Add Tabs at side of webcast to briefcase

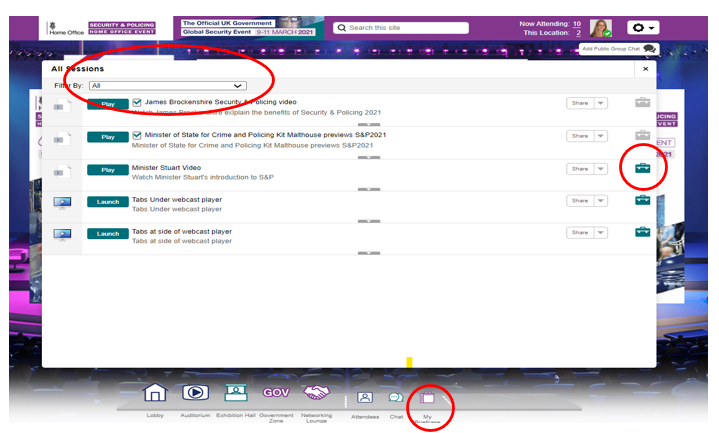[x=642, y=232]
